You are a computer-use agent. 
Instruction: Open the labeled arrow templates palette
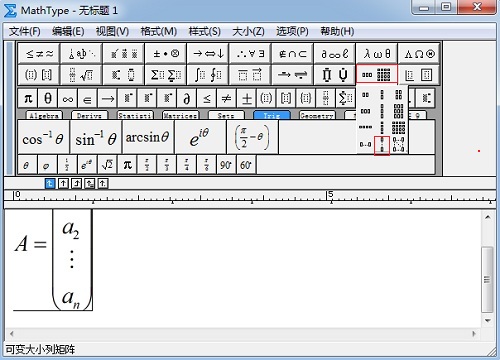pyautogui.click(x=292, y=75)
